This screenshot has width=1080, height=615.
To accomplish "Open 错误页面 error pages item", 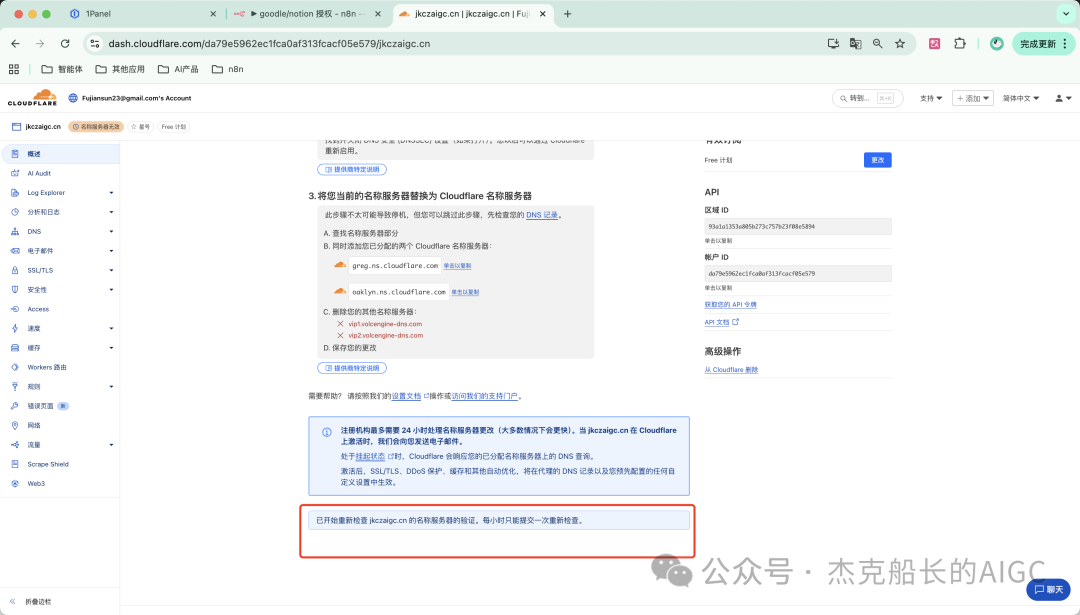I will pyautogui.click(x=40, y=406).
